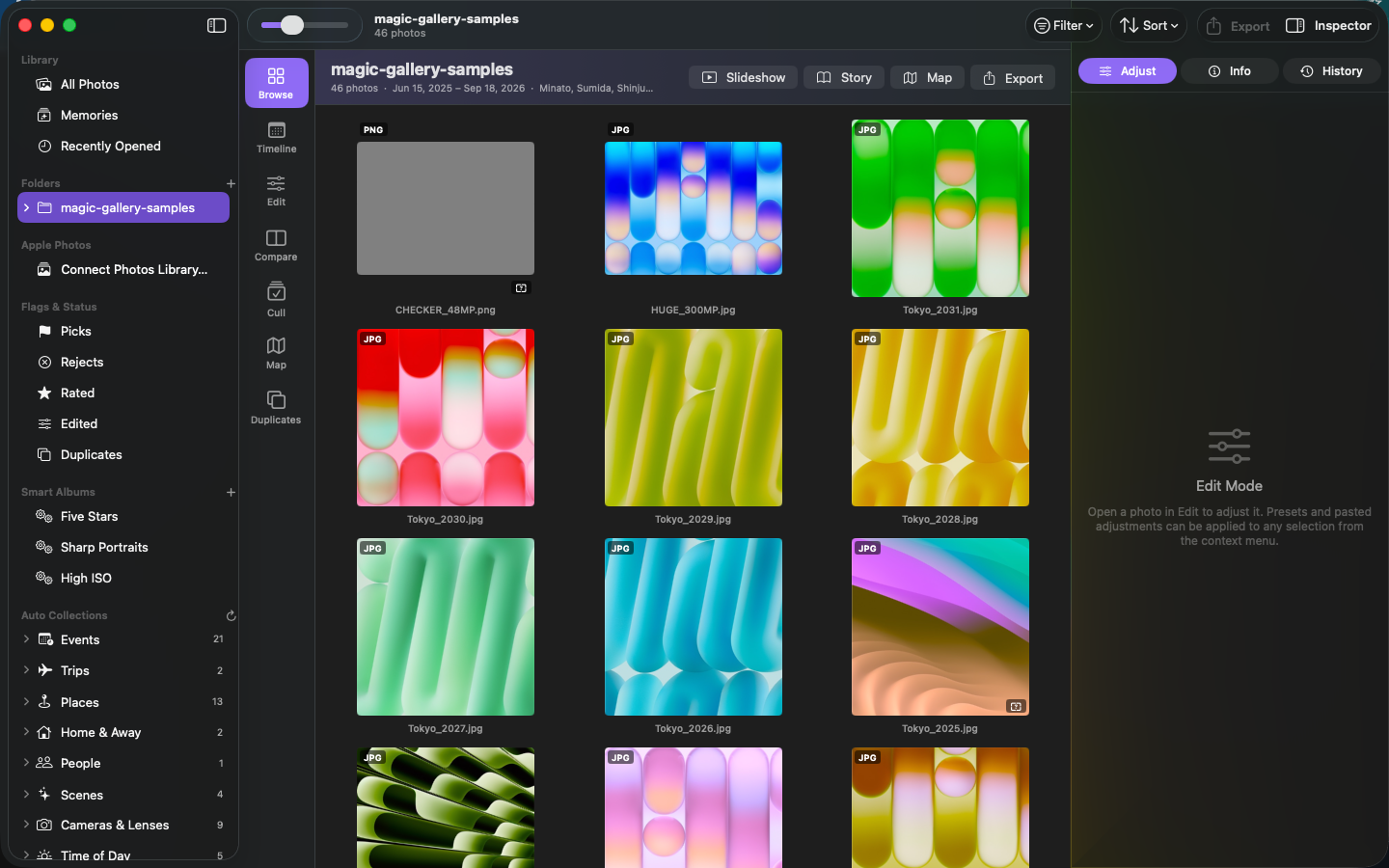This screenshot has height=868, width=1389.
Task: Switch to the Info tab
Action: (x=1230, y=71)
